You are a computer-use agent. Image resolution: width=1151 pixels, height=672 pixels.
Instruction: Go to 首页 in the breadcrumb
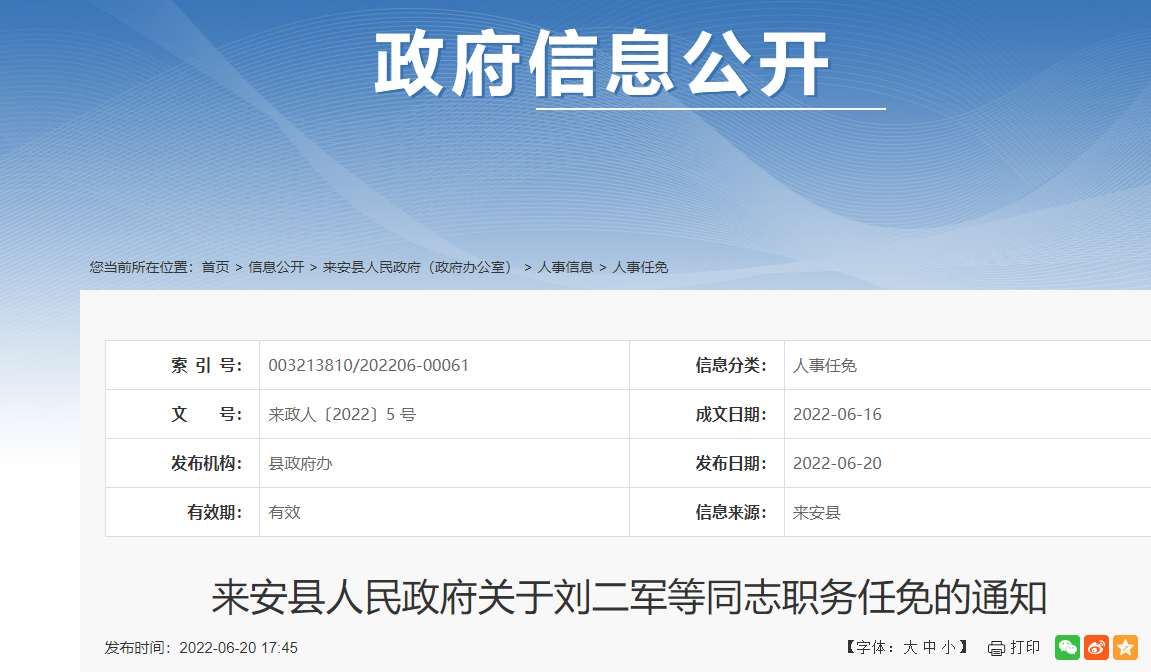click(x=215, y=267)
